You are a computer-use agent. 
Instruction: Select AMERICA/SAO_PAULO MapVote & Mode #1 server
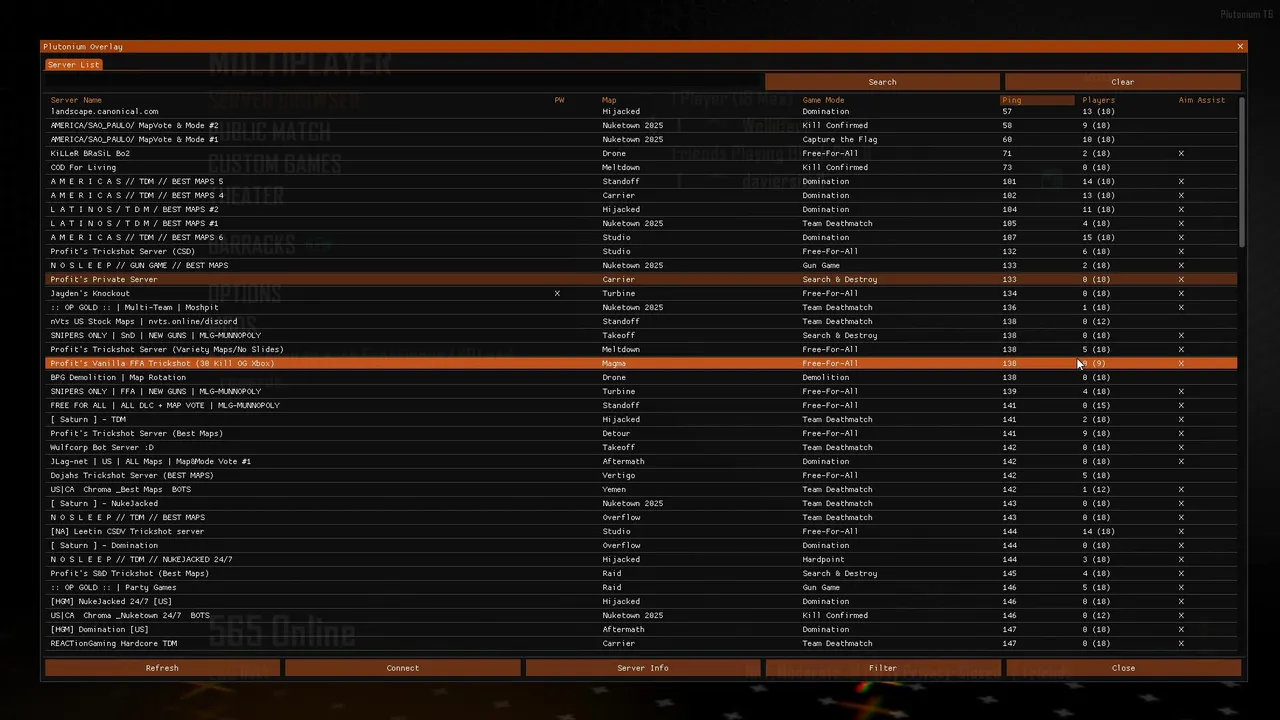641,139
